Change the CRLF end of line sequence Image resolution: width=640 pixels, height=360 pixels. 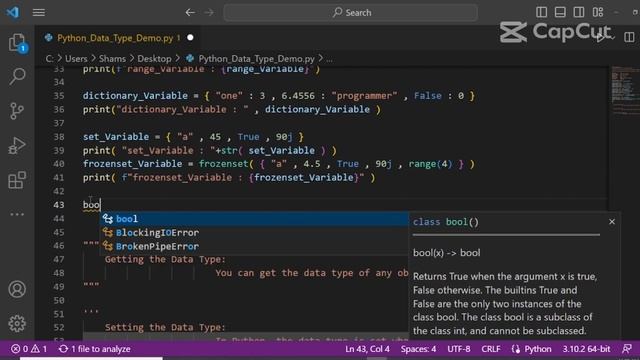click(491, 349)
